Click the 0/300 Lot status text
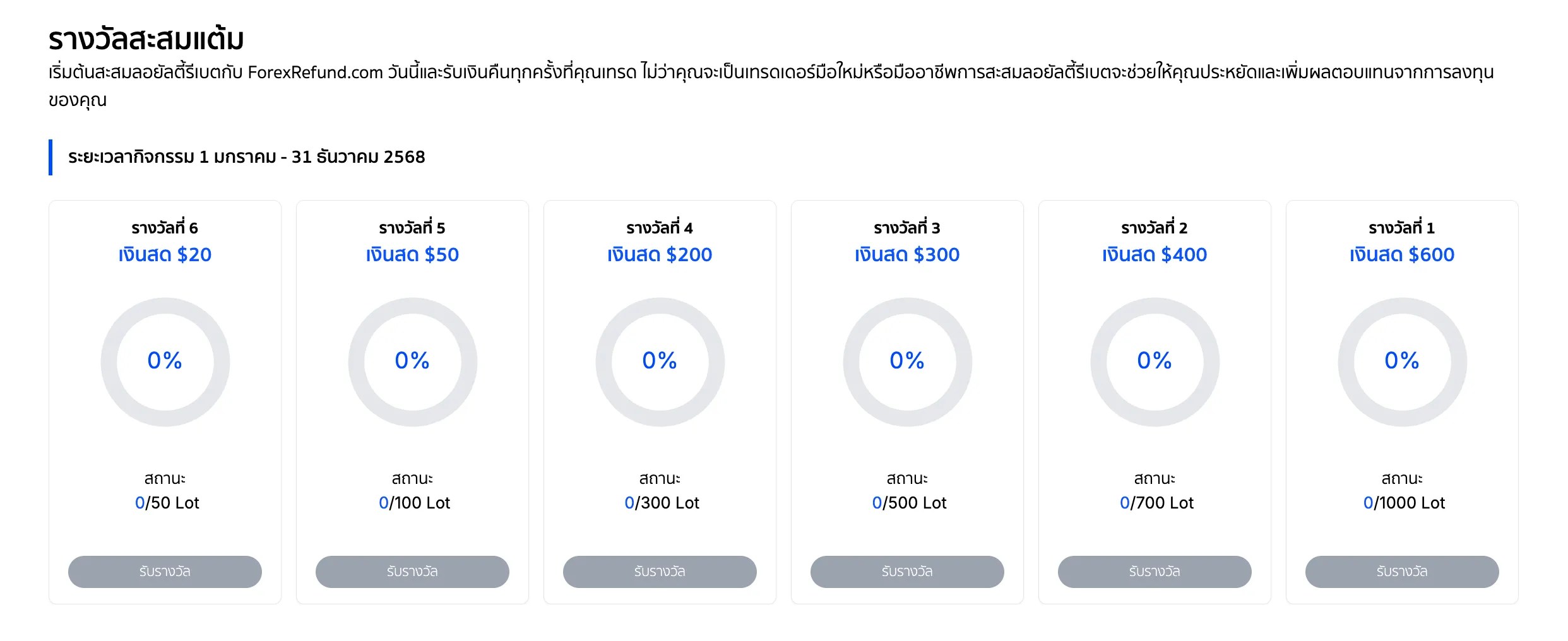 coord(662,503)
